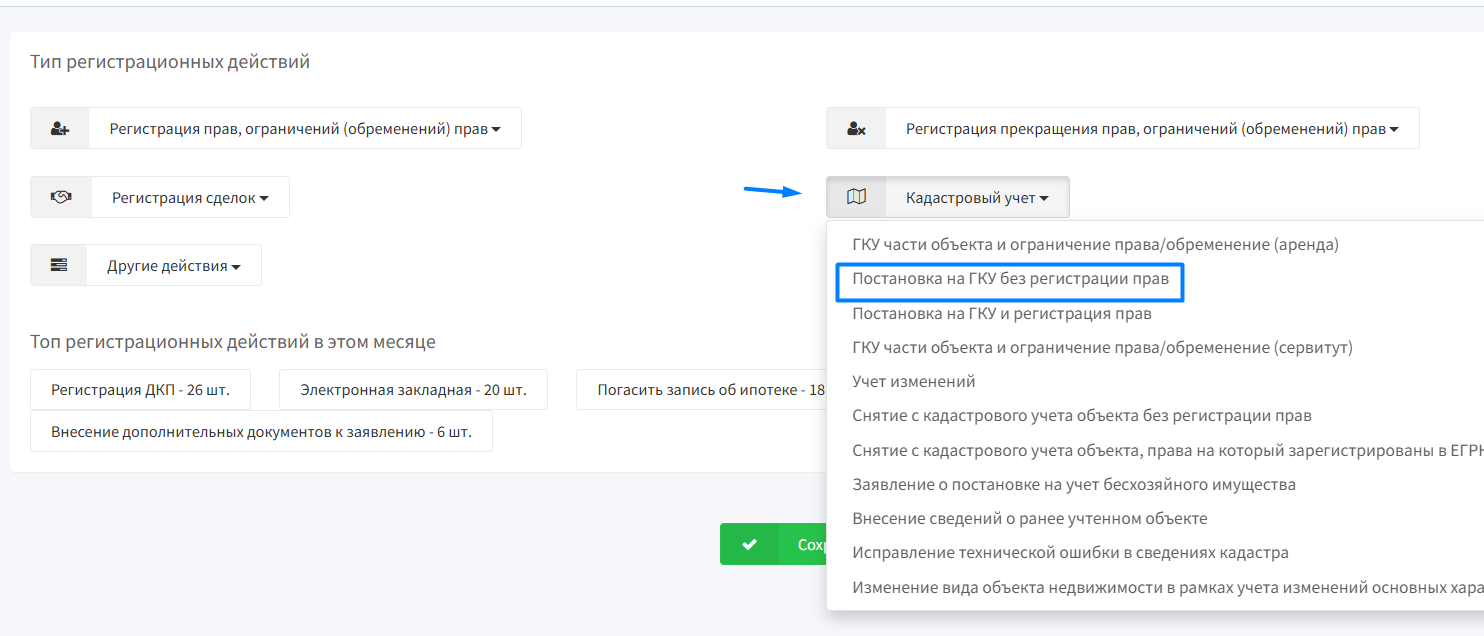
Task: Select the Учет изменений menu entry
Action: tap(913, 382)
